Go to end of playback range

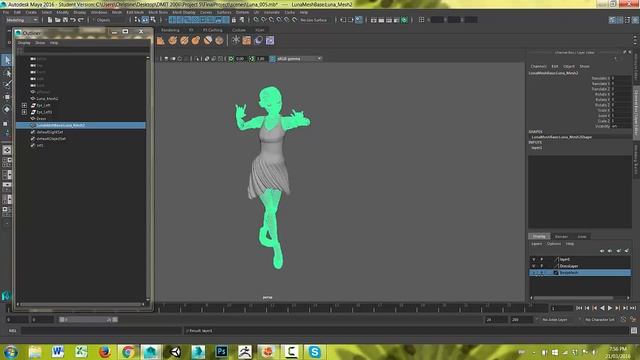[x=633, y=308]
